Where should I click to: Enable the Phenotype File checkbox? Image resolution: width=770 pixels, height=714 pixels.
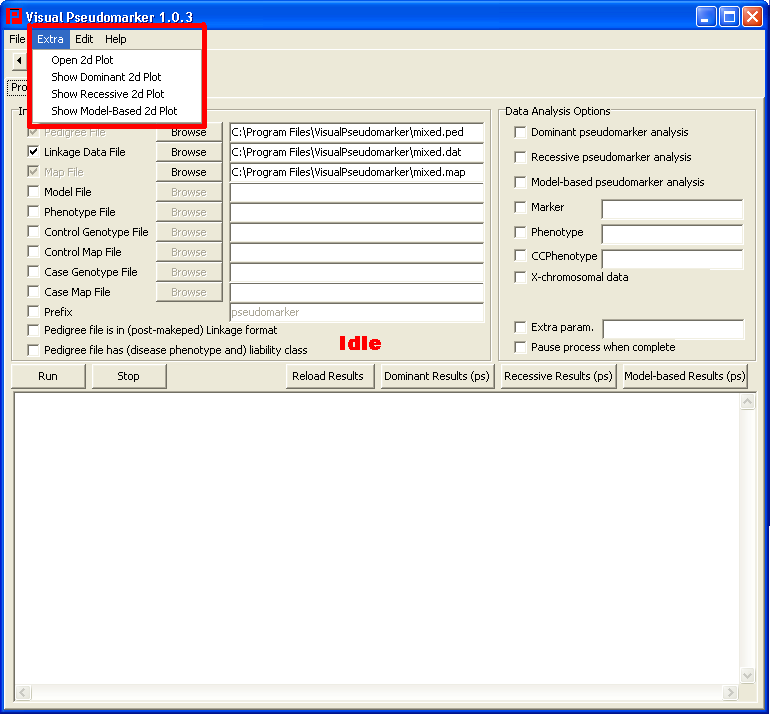coord(33,212)
